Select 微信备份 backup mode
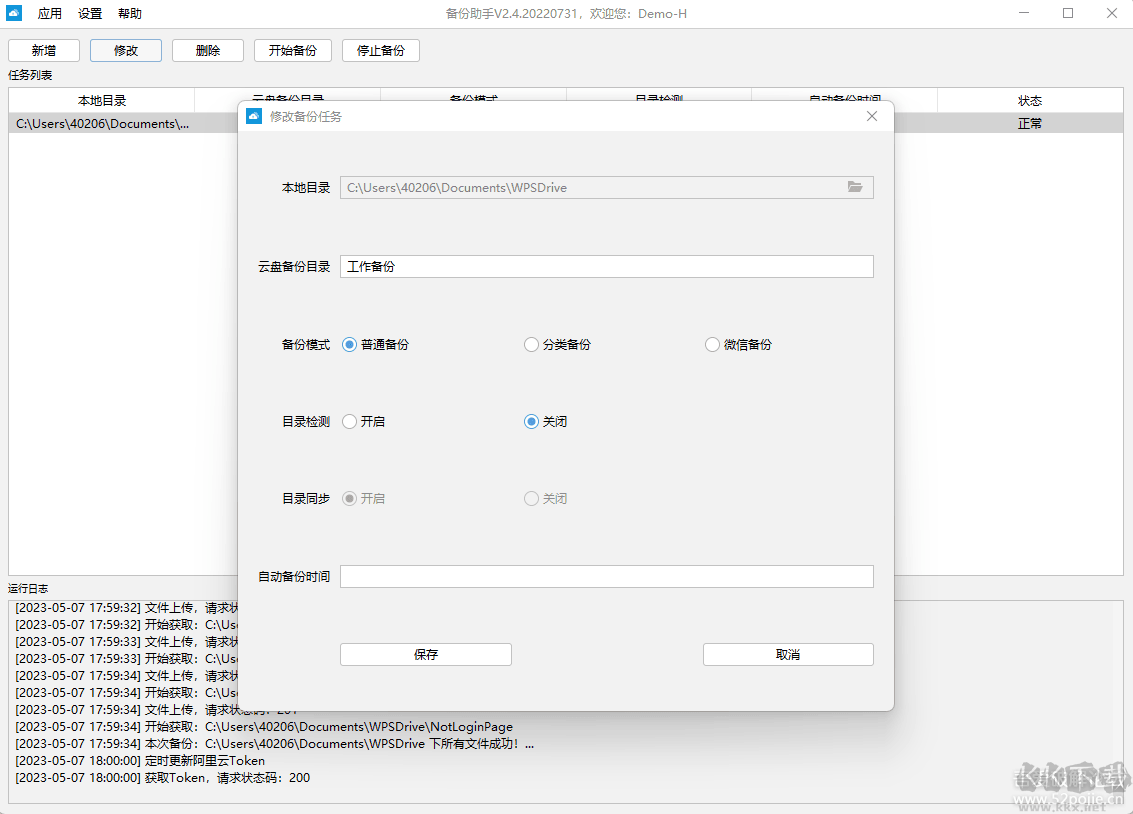This screenshot has width=1133, height=814. [712, 345]
